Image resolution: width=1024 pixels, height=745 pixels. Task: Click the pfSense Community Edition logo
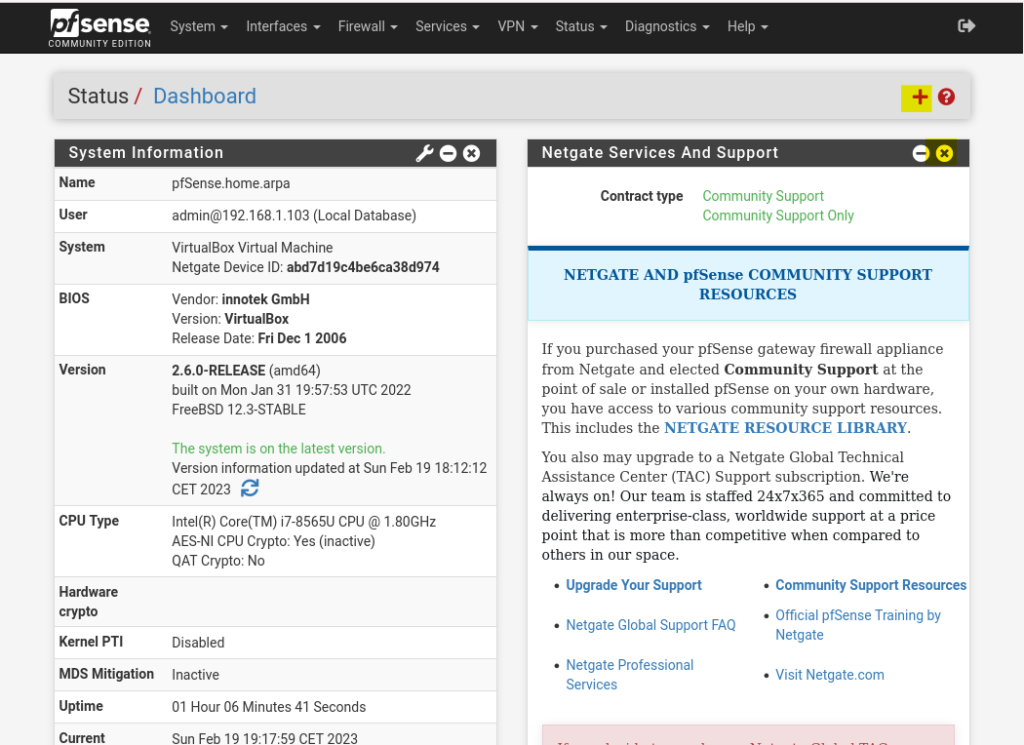[x=100, y=28]
